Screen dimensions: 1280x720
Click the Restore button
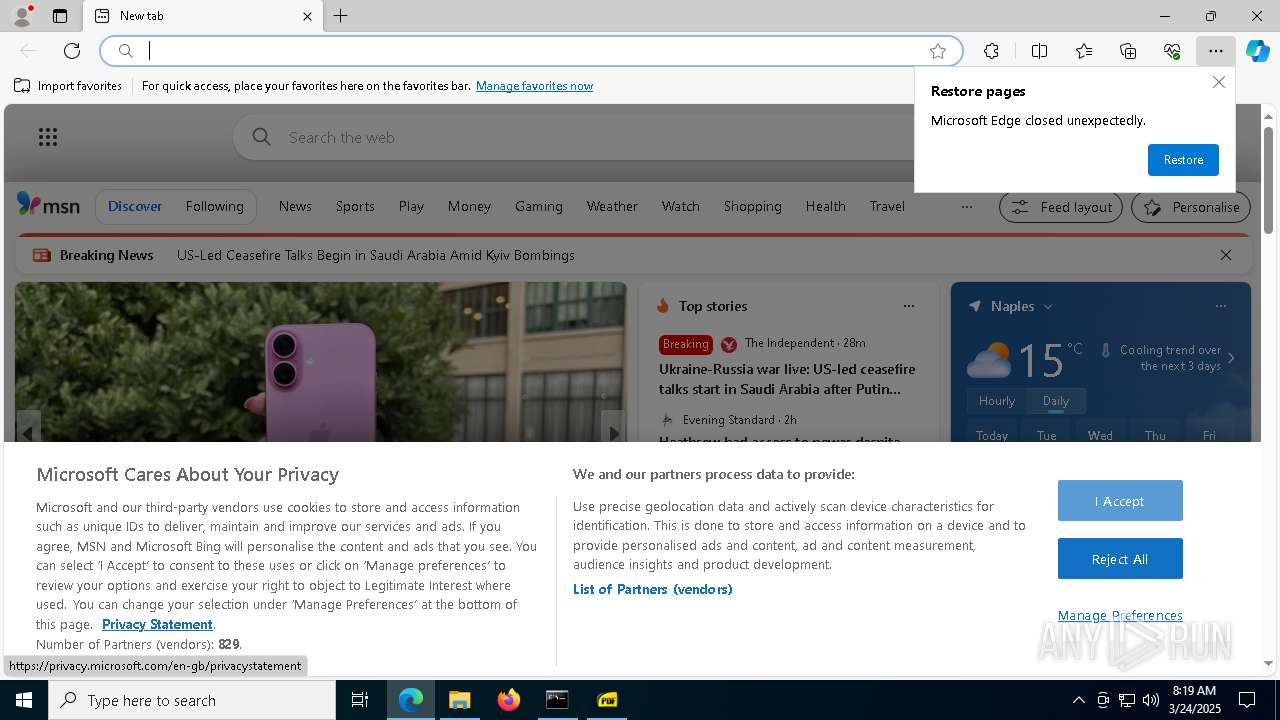[1183, 160]
